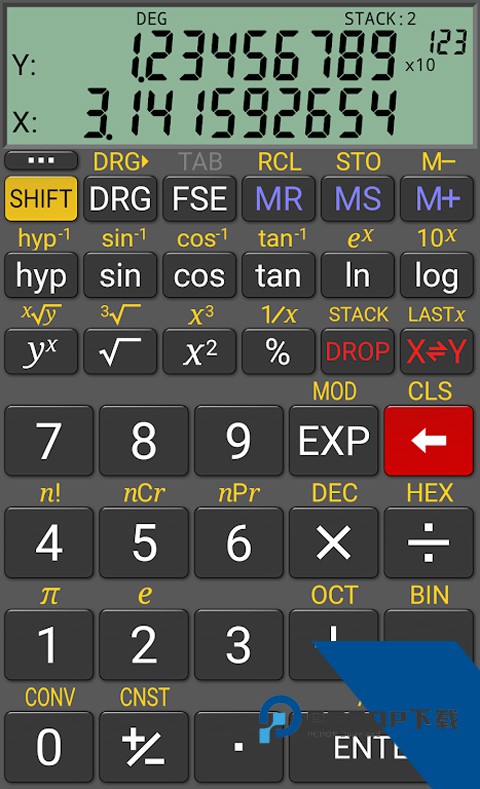Image resolution: width=480 pixels, height=789 pixels.
Task: Tap the digit 6 key
Action: (x=238, y=542)
